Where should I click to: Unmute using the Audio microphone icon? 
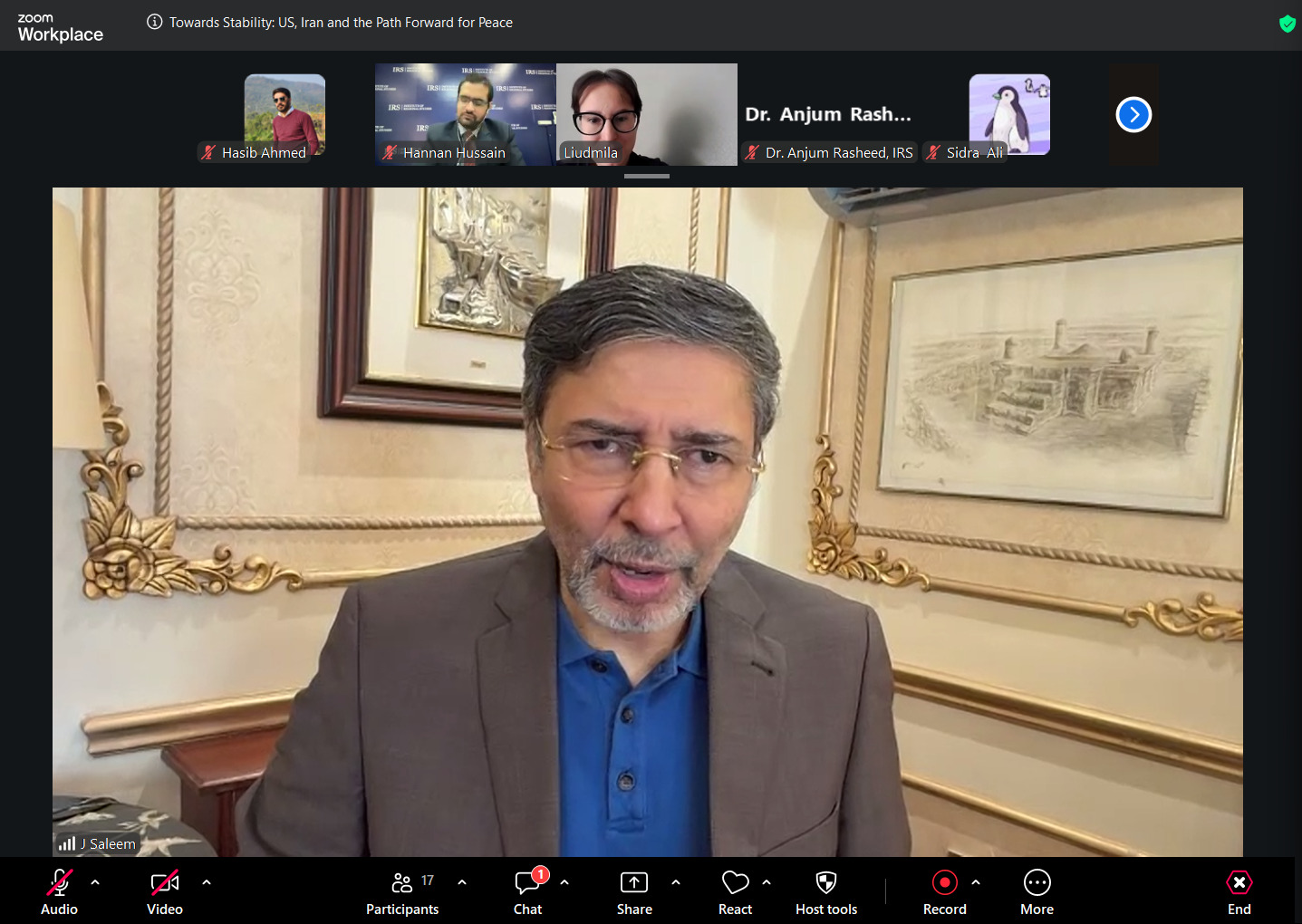(x=60, y=882)
